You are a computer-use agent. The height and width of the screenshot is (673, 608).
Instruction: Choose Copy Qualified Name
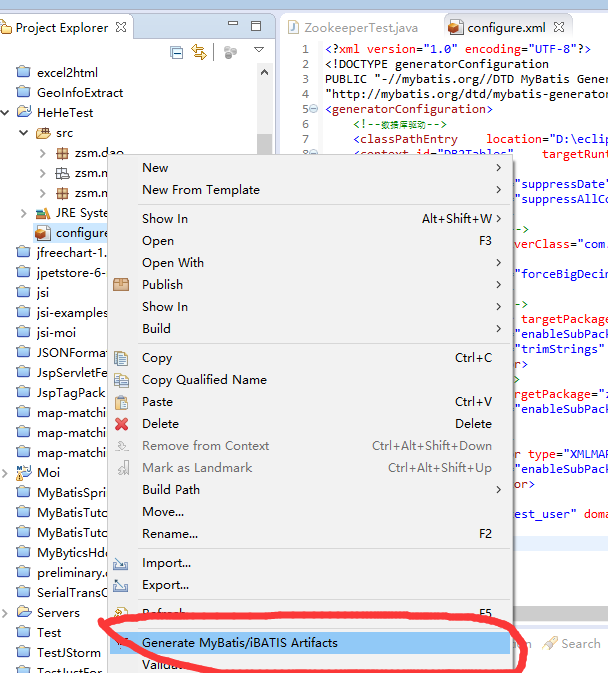(x=310, y=380)
